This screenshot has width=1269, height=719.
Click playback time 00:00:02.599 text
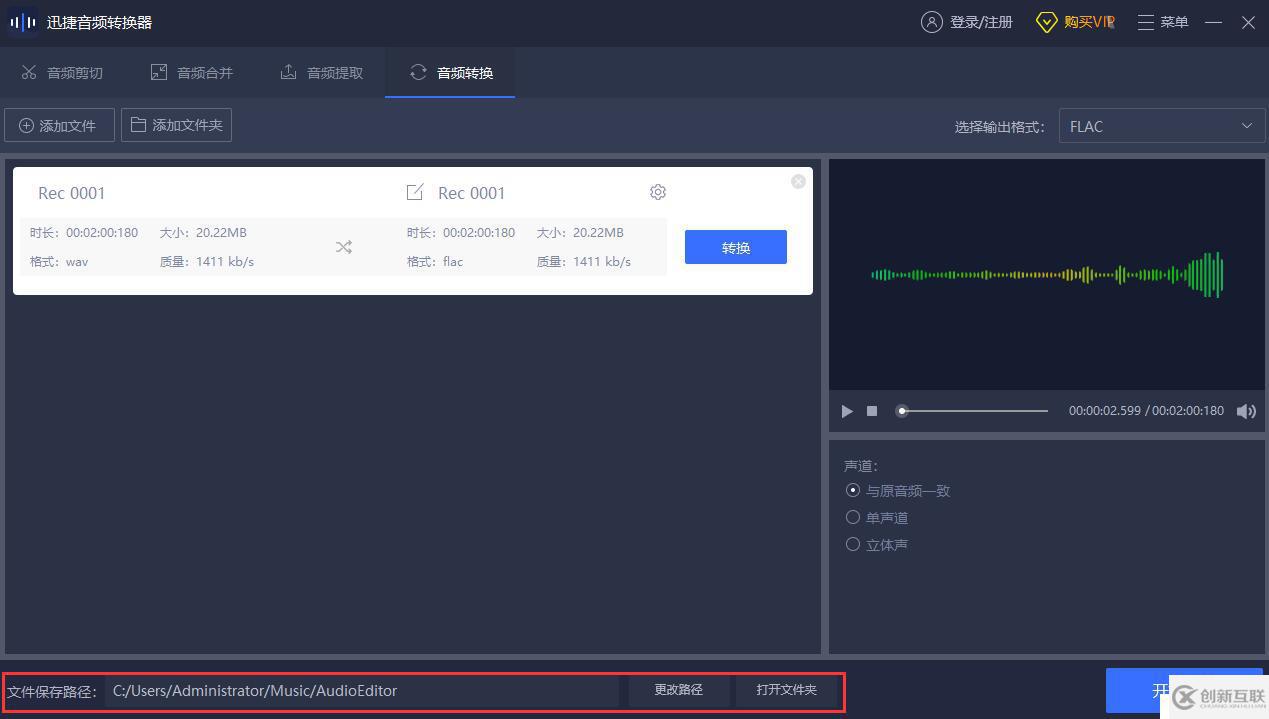[1104, 411]
